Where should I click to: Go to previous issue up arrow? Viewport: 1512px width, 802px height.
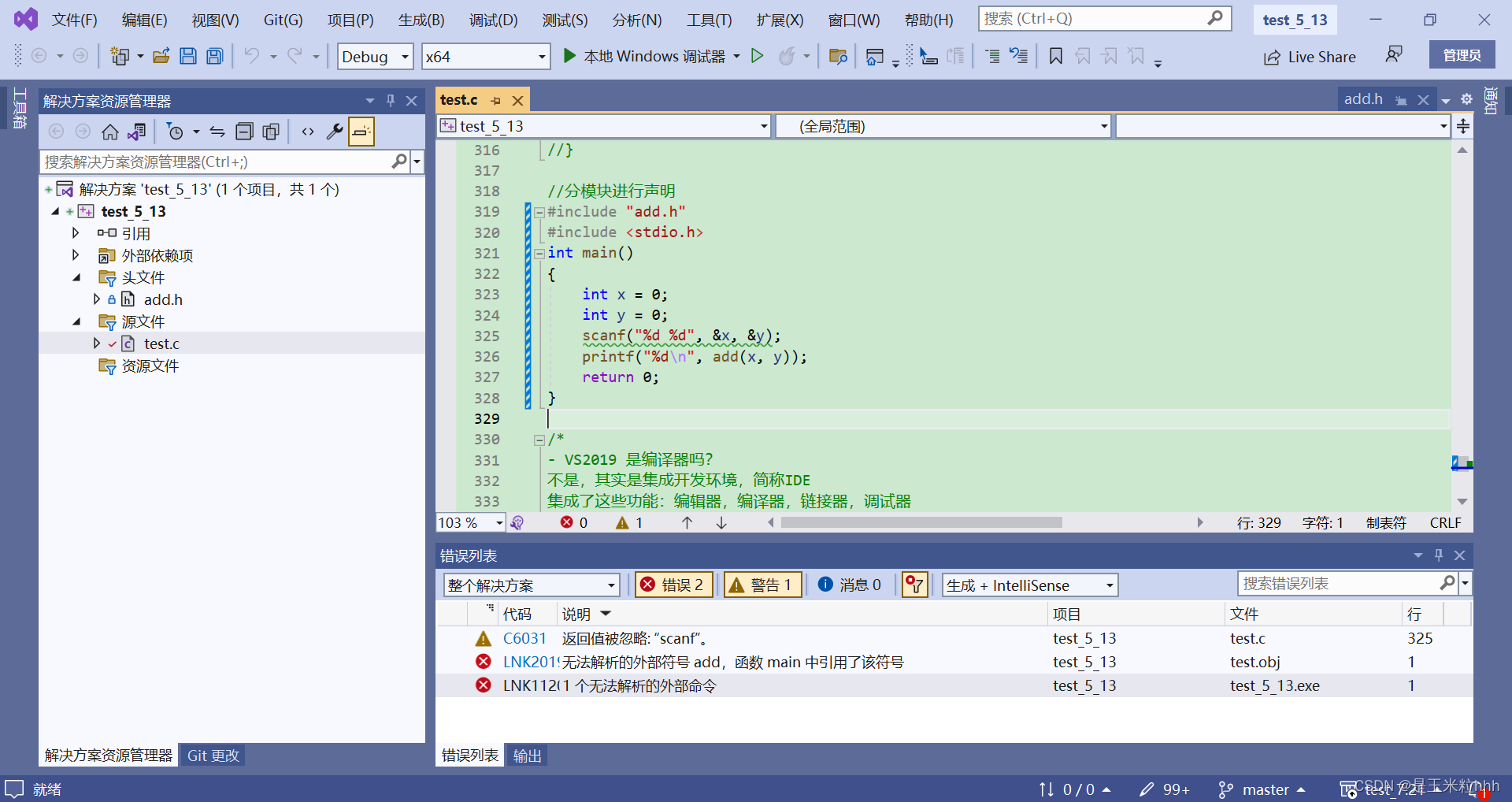click(687, 522)
